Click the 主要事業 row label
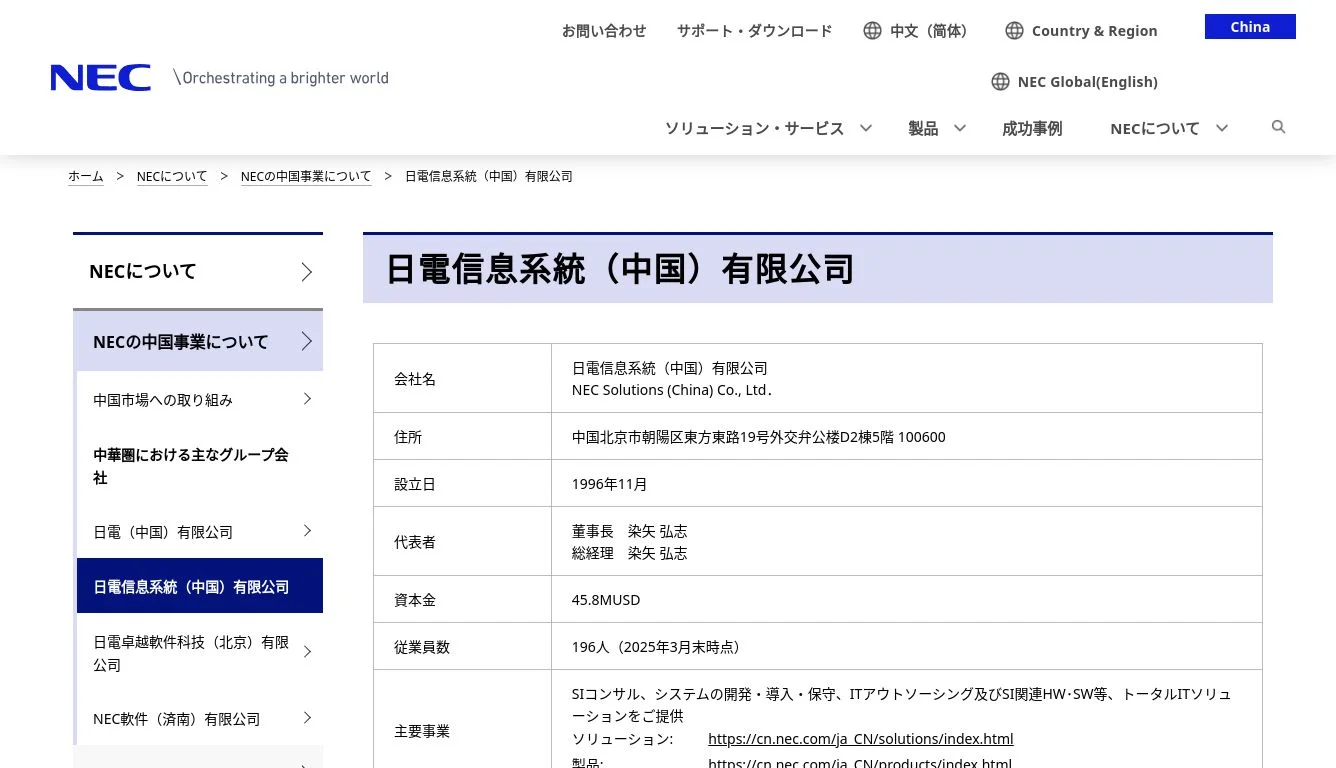1336x768 pixels. click(422, 731)
